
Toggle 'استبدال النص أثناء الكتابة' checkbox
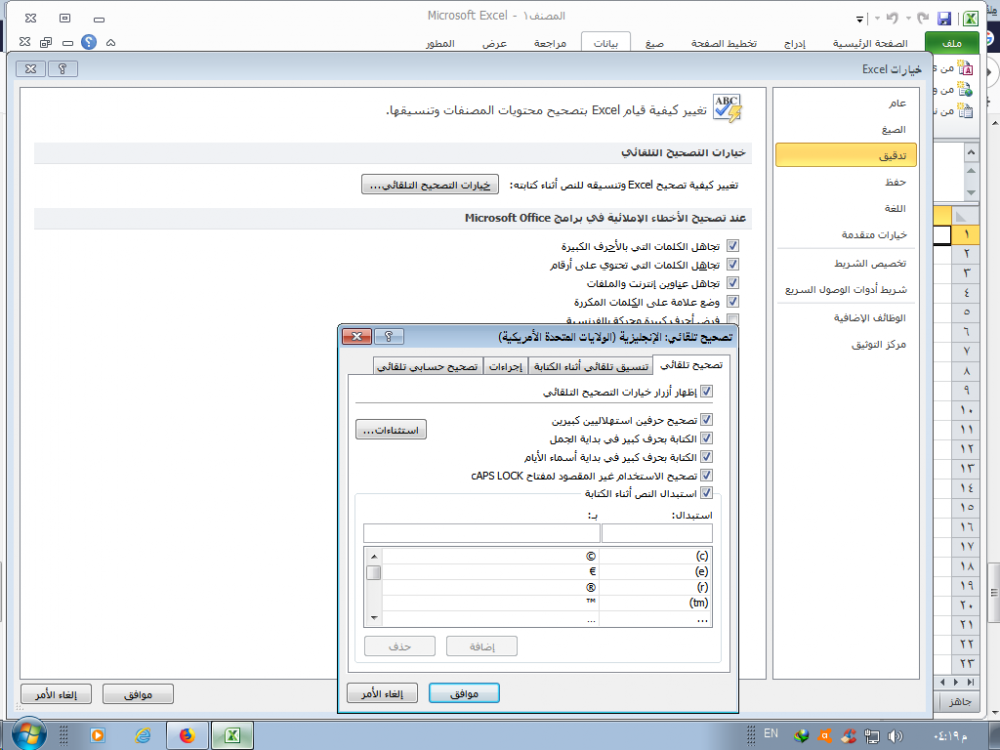pyautogui.click(x=706, y=493)
